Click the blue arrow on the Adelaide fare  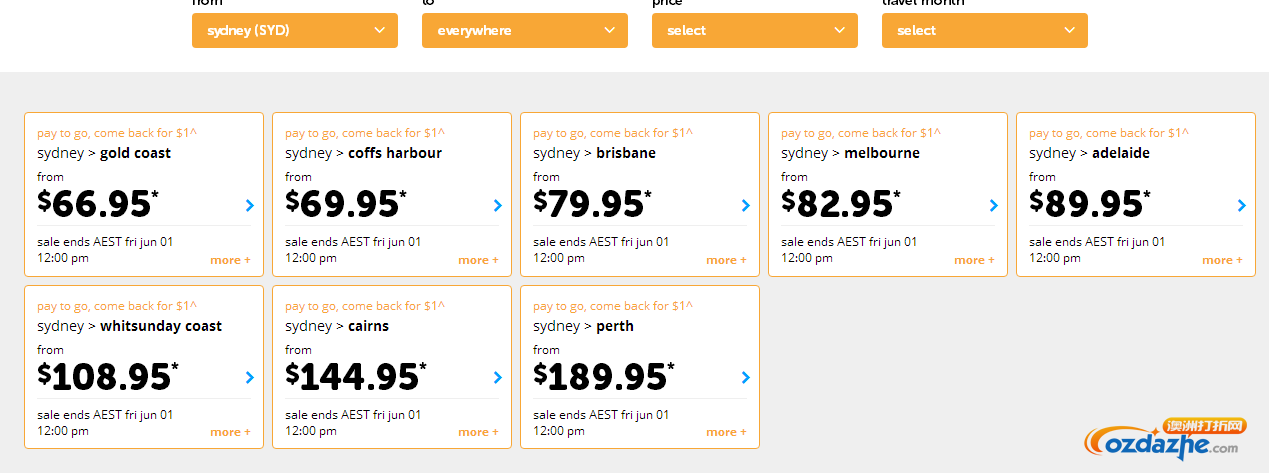[1241, 205]
